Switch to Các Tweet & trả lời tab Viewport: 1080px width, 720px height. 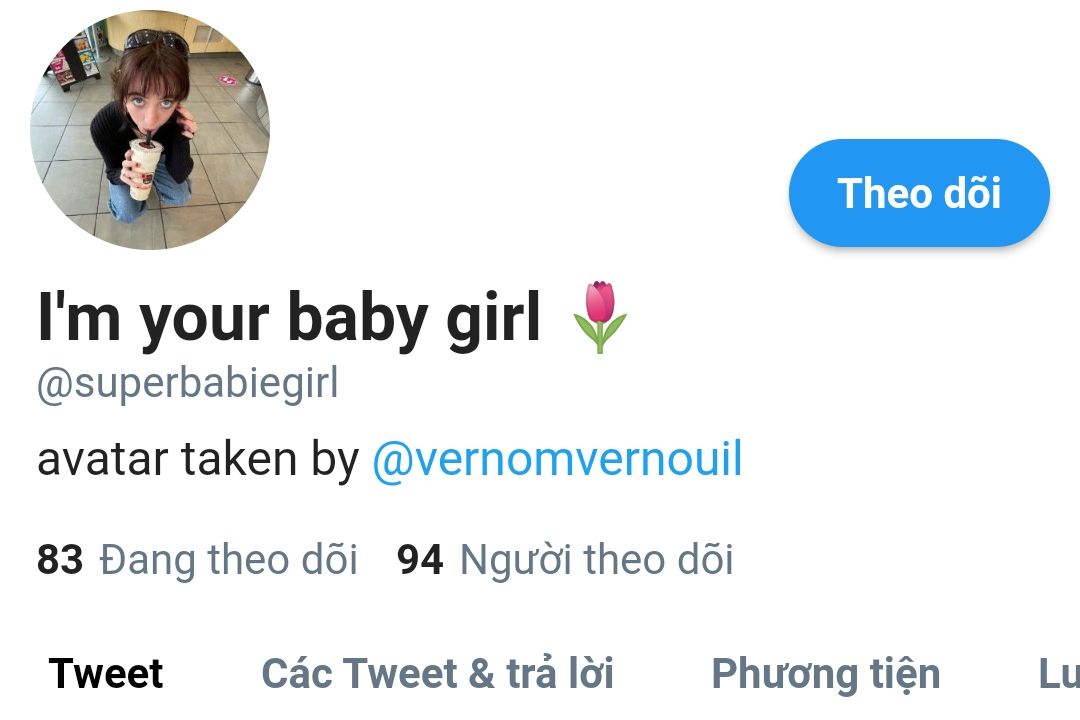(437, 673)
